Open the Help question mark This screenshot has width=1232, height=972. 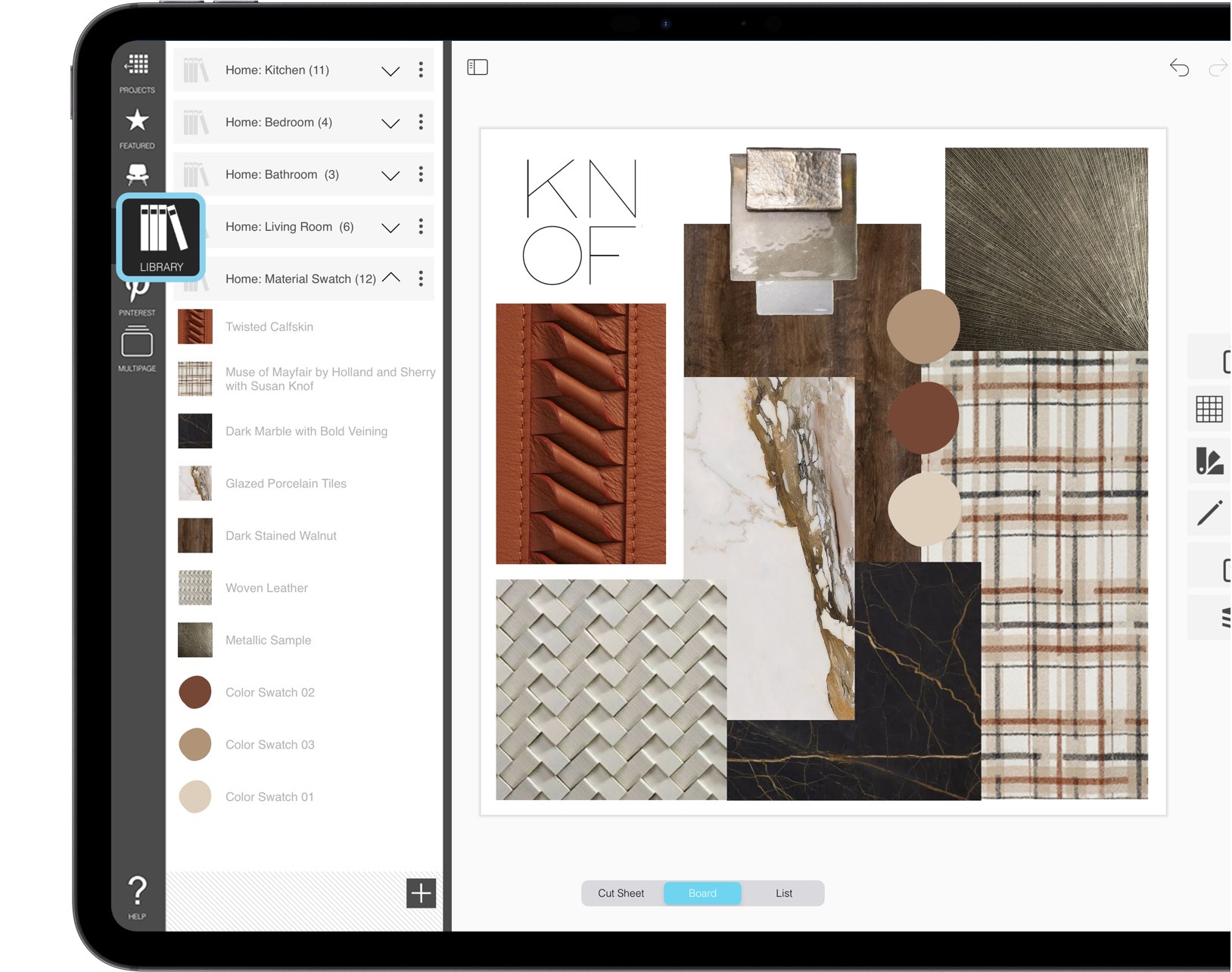coord(137,891)
